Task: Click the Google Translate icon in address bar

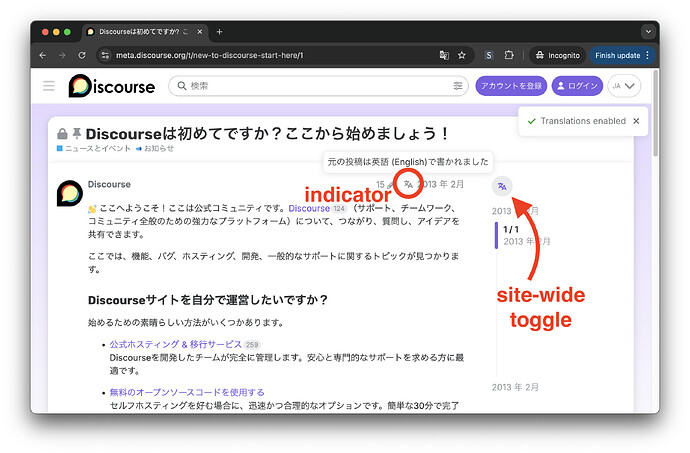Action: [x=444, y=55]
